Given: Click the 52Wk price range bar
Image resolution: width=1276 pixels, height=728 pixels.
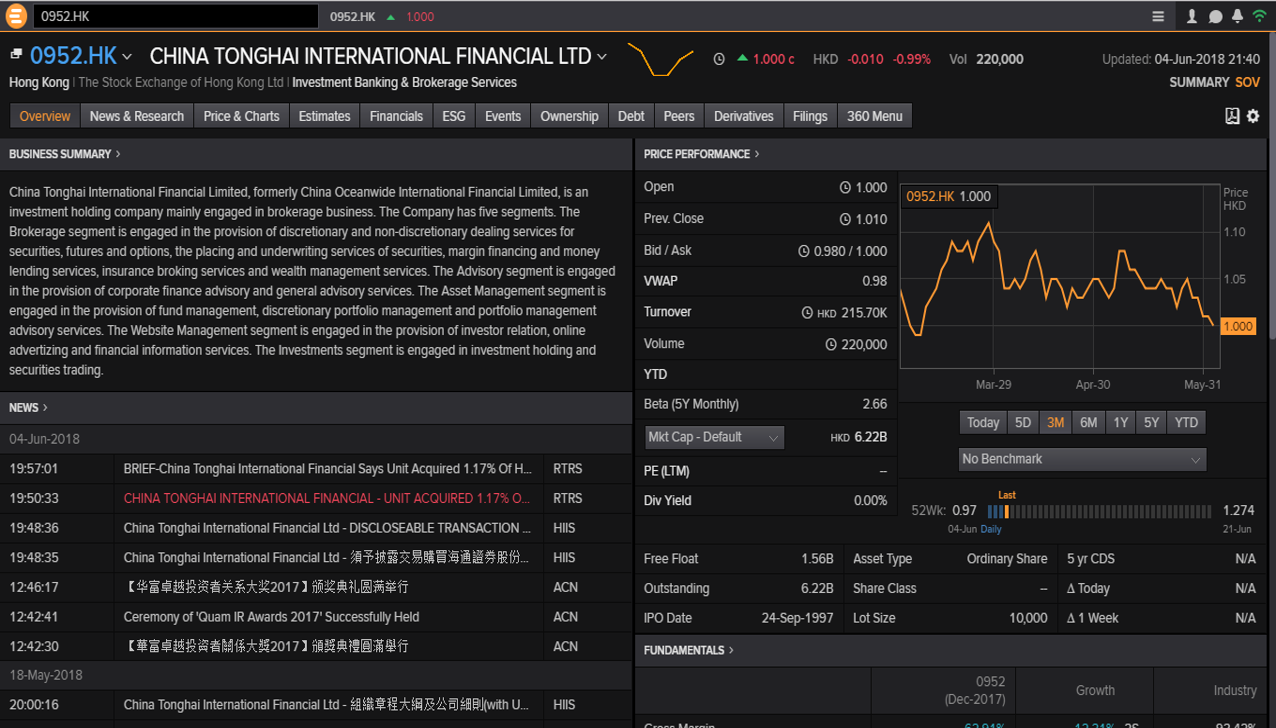Looking at the screenshot, I should point(1099,511).
